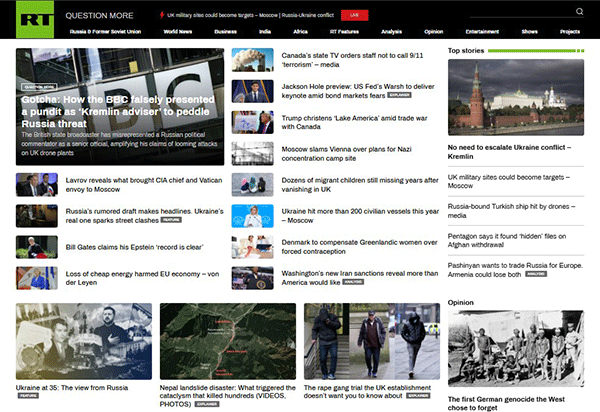Open Russia's rumored draft headline
This screenshot has height=412, width=600.
tap(144, 216)
